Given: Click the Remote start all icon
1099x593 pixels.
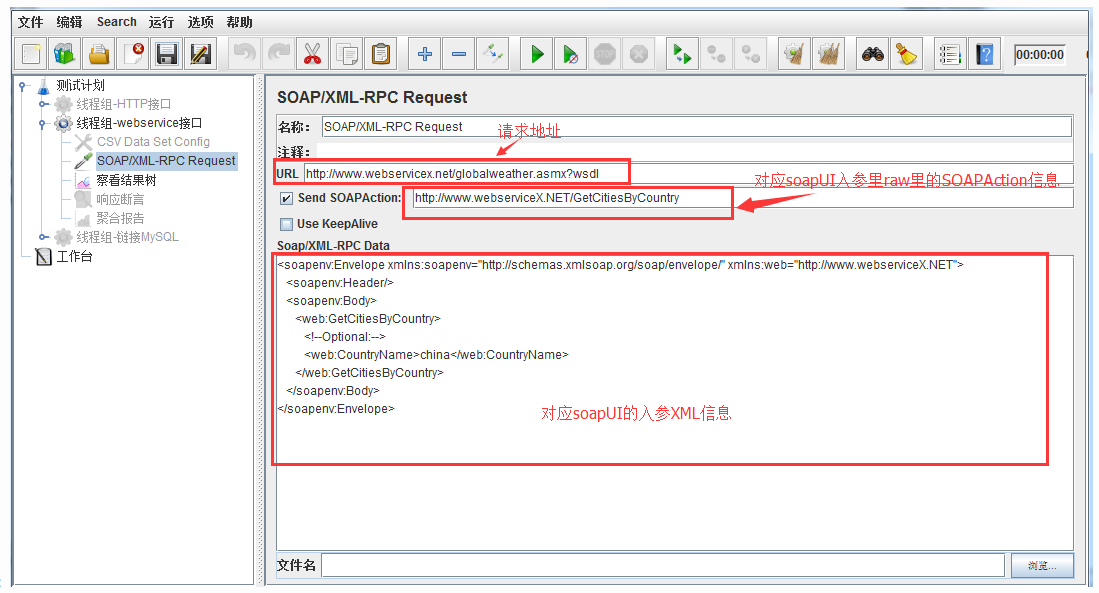Looking at the screenshot, I should 682,54.
